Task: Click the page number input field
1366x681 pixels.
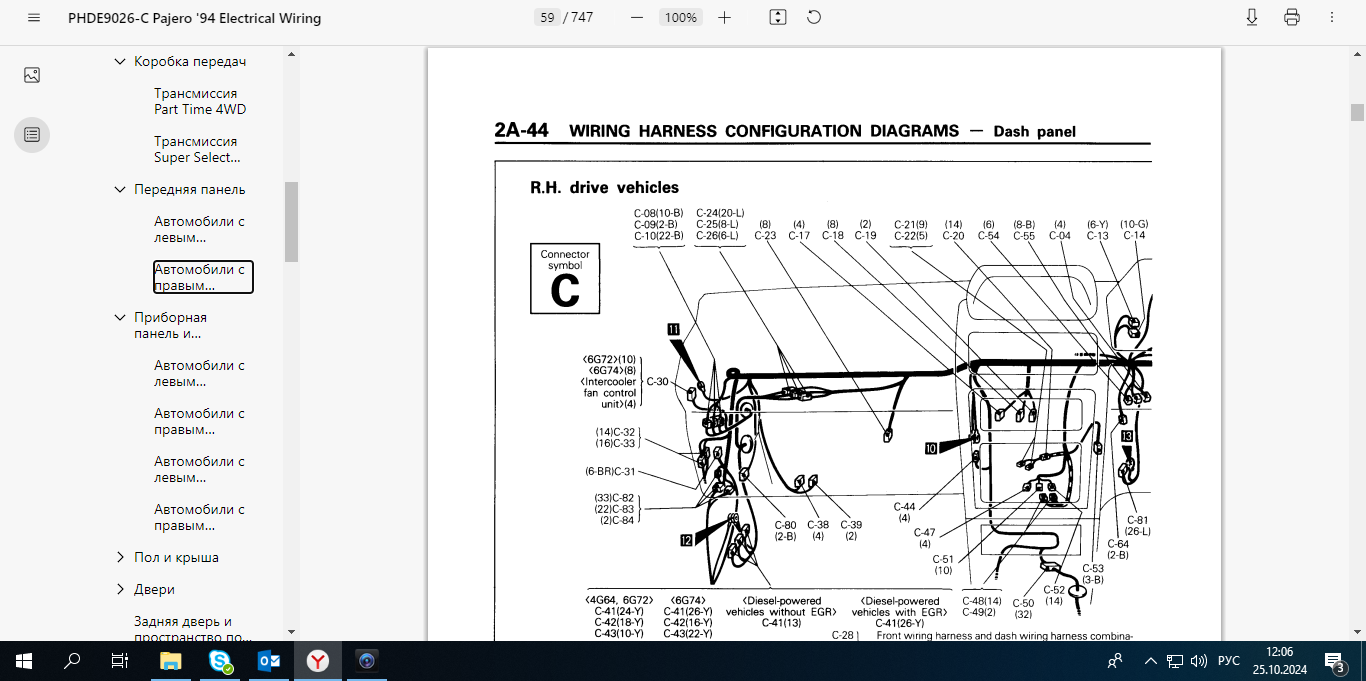Action: 547,18
